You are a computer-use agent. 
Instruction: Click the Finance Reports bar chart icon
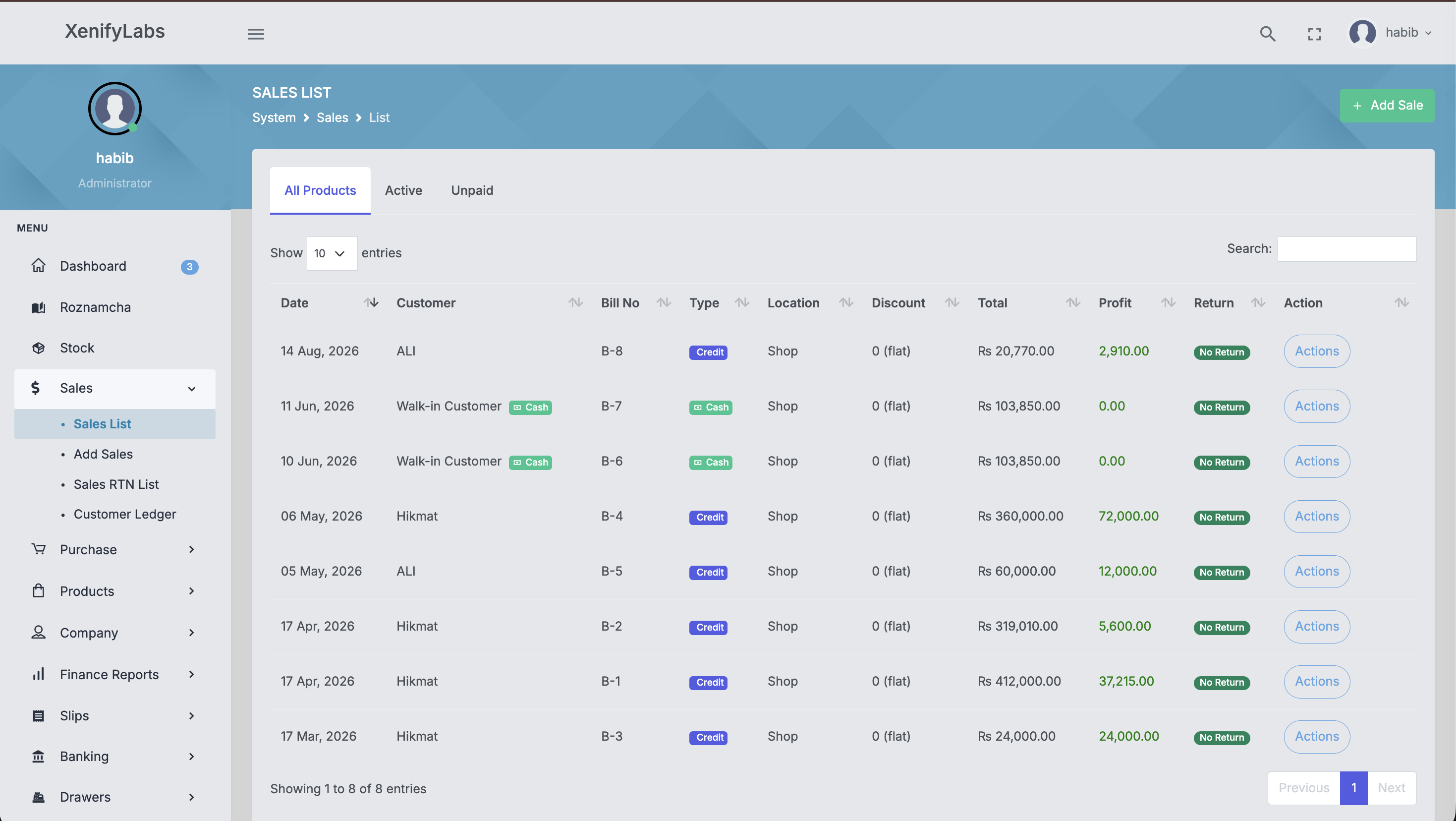coord(38,674)
